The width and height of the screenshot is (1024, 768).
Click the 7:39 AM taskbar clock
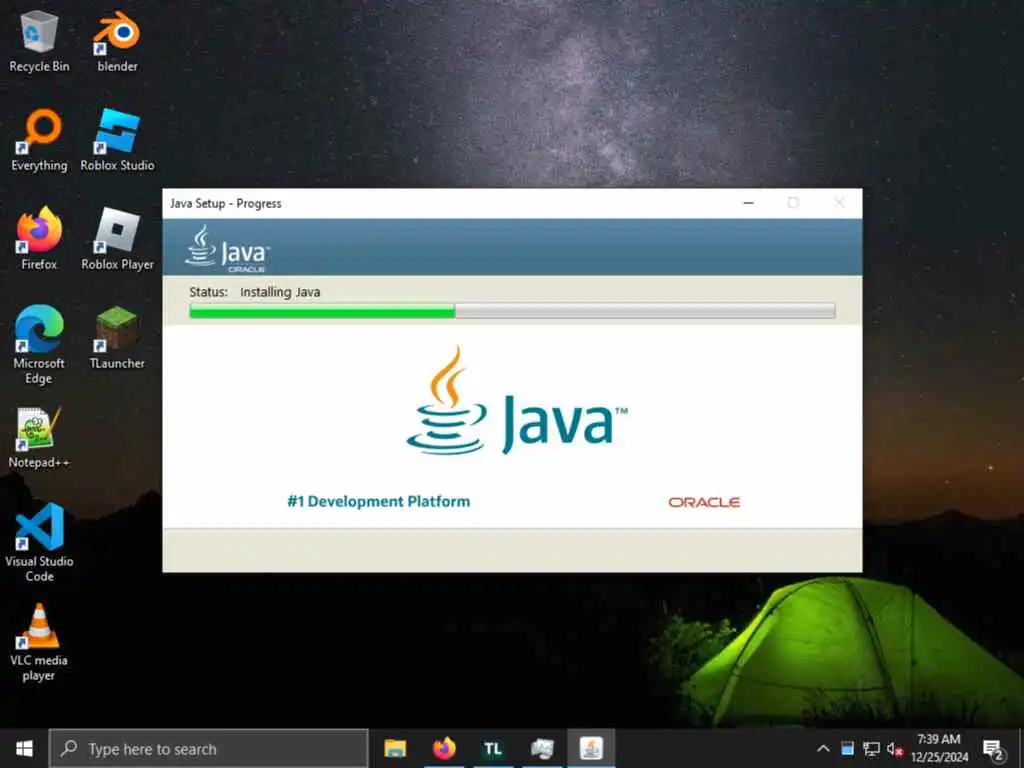(x=940, y=748)
